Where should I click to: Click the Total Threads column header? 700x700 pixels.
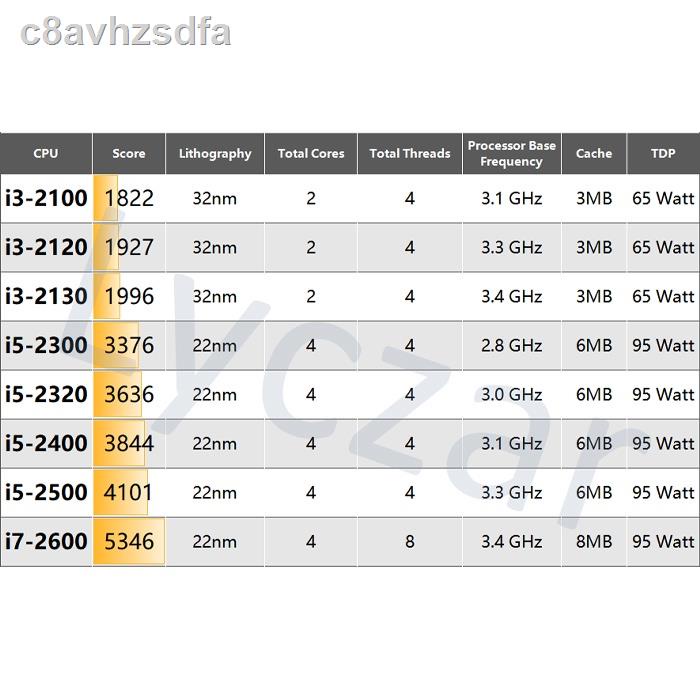410,153
